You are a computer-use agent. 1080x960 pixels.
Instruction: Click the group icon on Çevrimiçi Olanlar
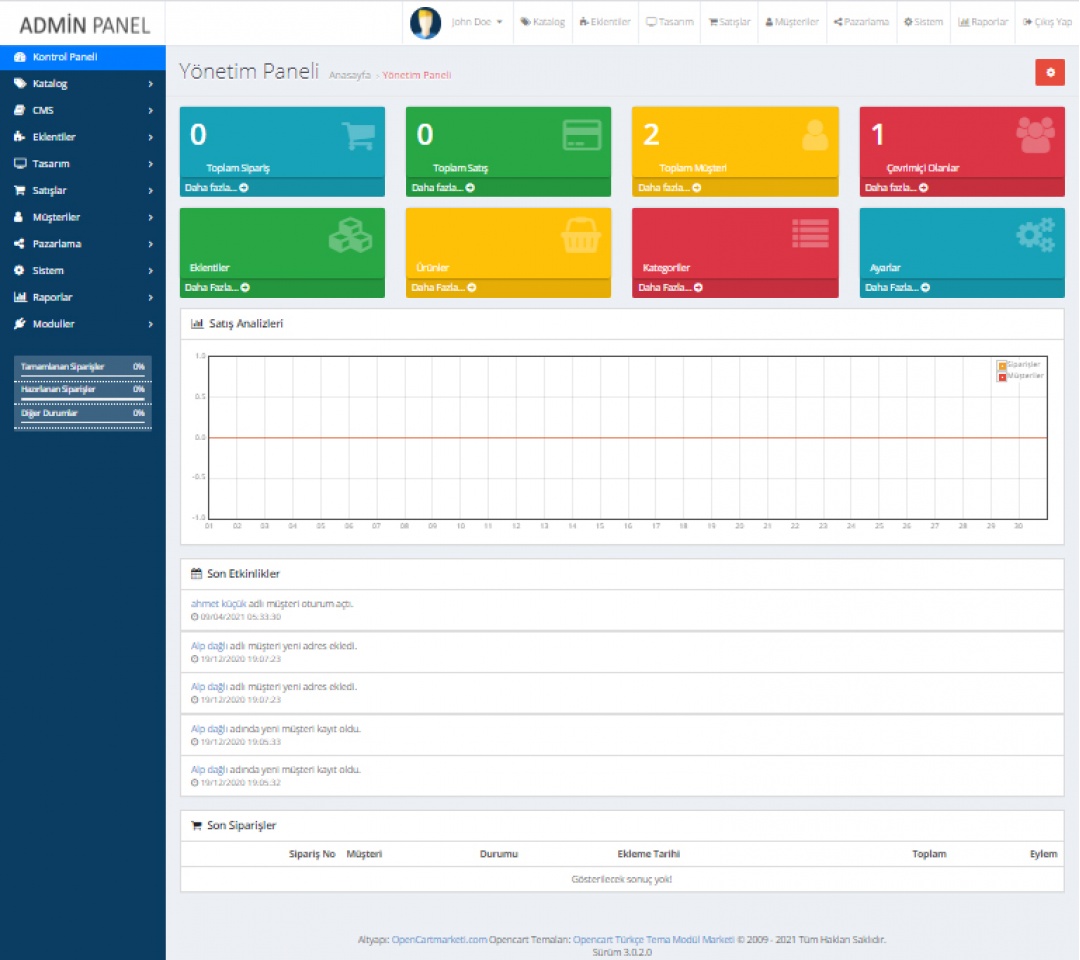1035,135
